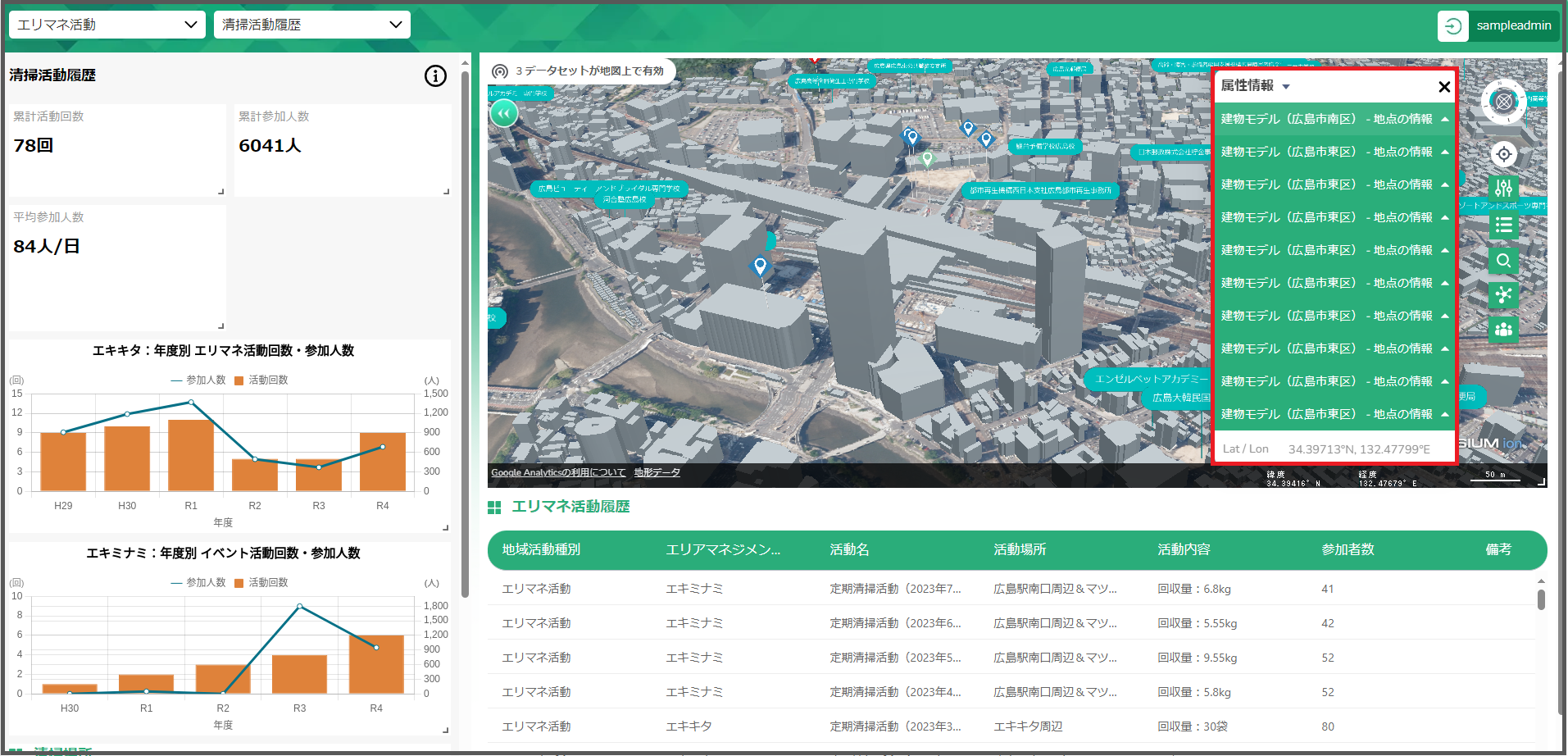Click the 河合塾広島校 map label
The height and width of the screenshot is (756, 1568).
(x=625, y=199)
